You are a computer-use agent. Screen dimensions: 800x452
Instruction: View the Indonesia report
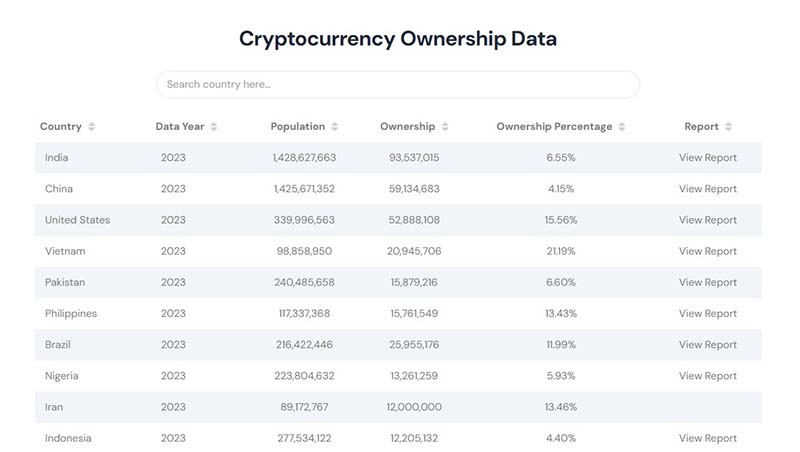707,438
